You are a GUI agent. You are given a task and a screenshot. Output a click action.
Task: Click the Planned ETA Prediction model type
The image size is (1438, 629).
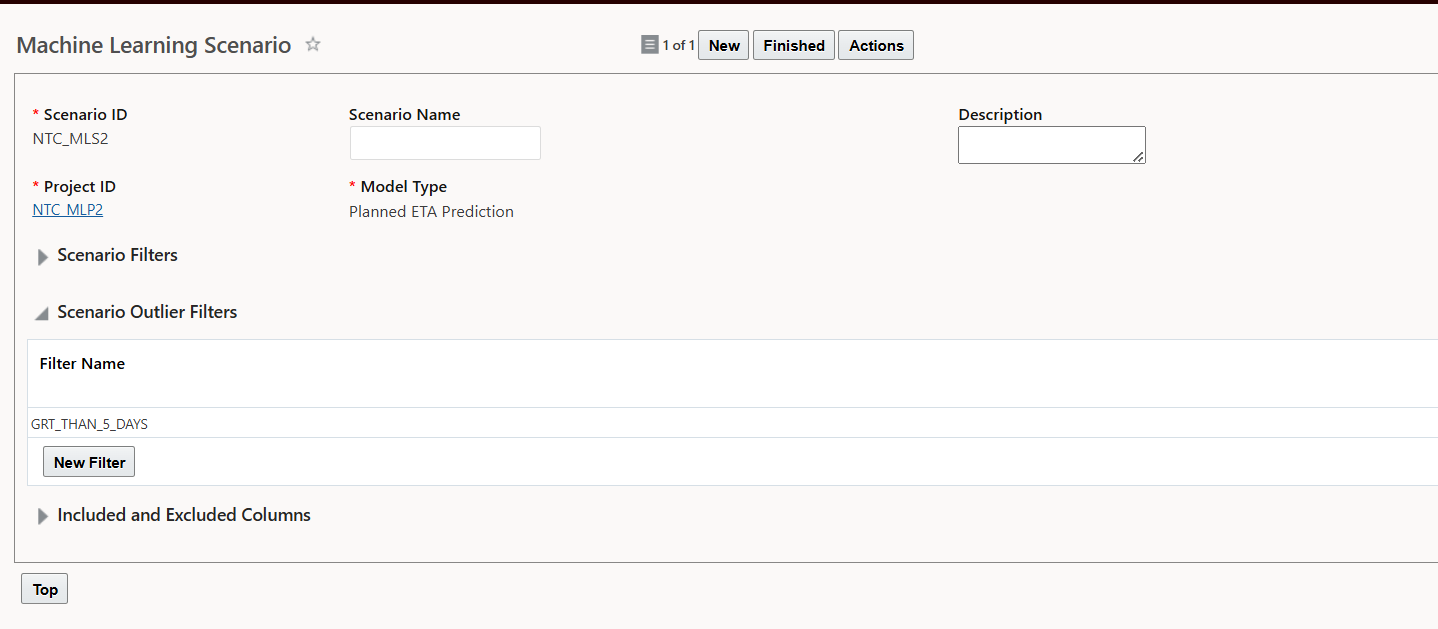431,211
